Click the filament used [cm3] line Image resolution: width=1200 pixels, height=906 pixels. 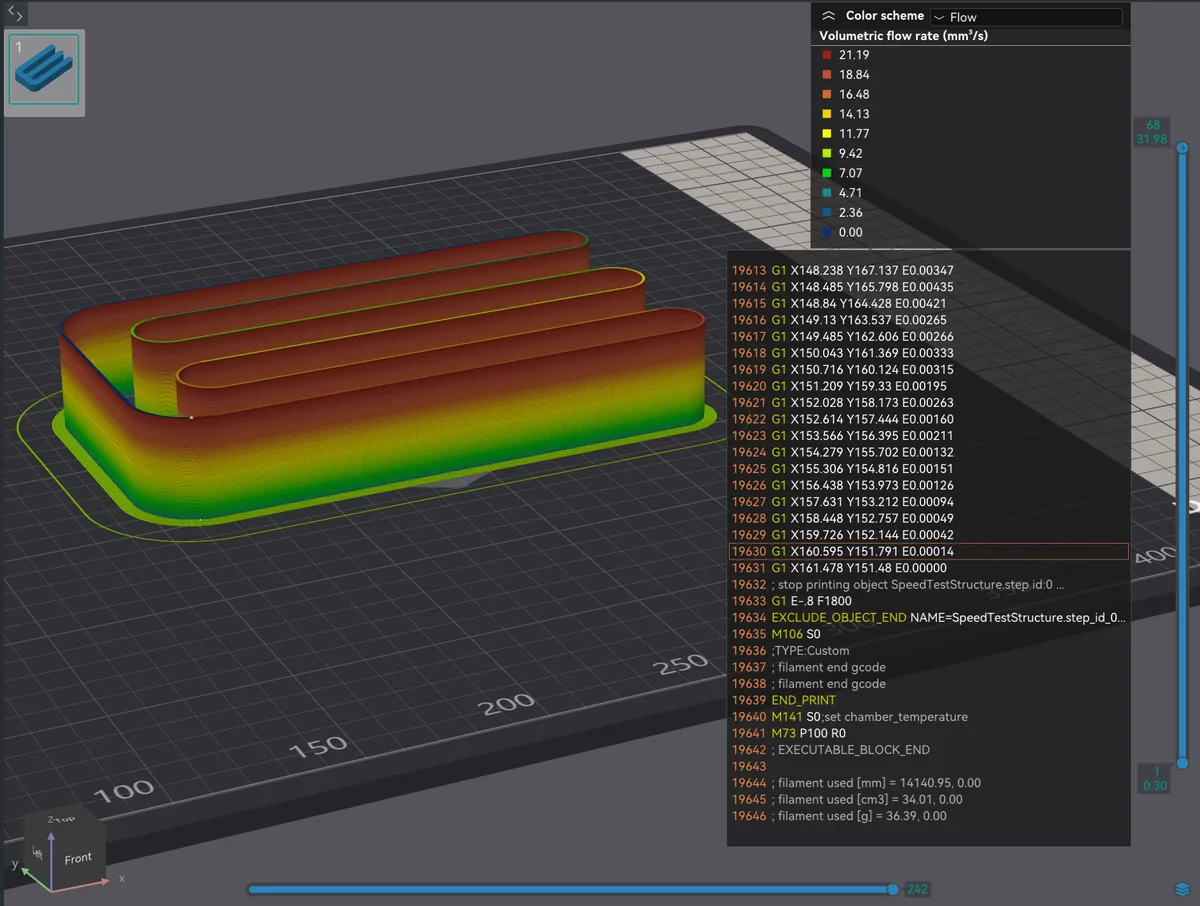(928, 799)
